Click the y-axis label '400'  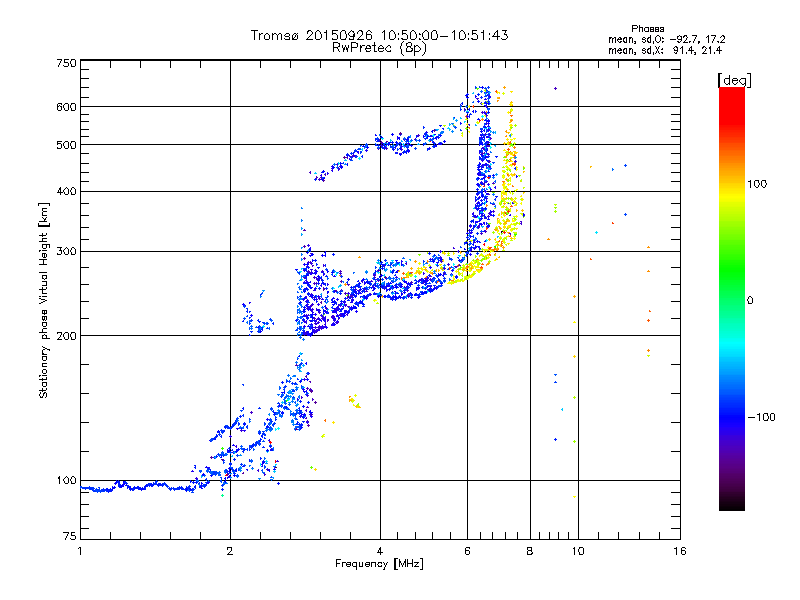click(66, 192)
